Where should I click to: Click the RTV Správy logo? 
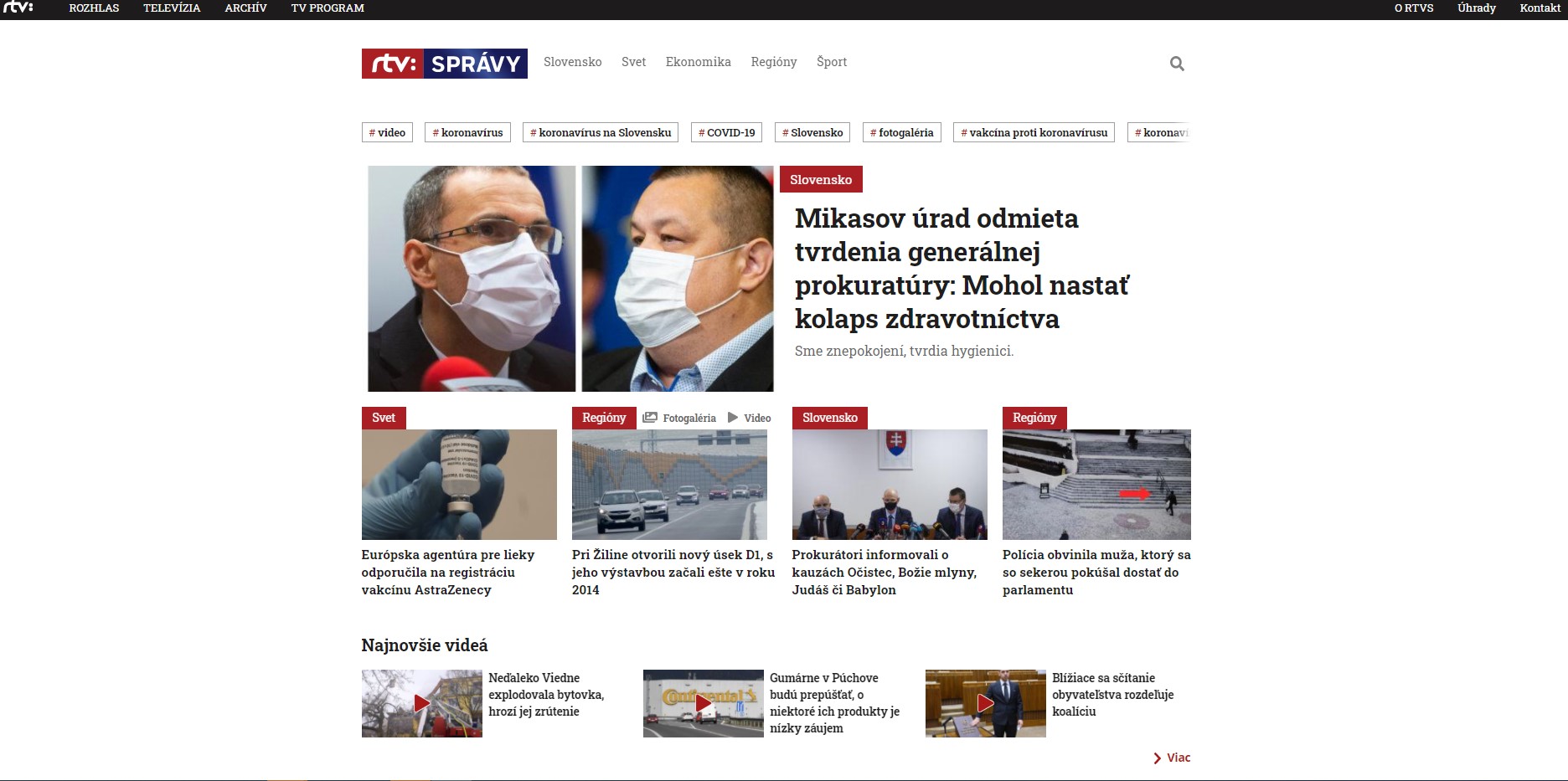click(445, 64)
